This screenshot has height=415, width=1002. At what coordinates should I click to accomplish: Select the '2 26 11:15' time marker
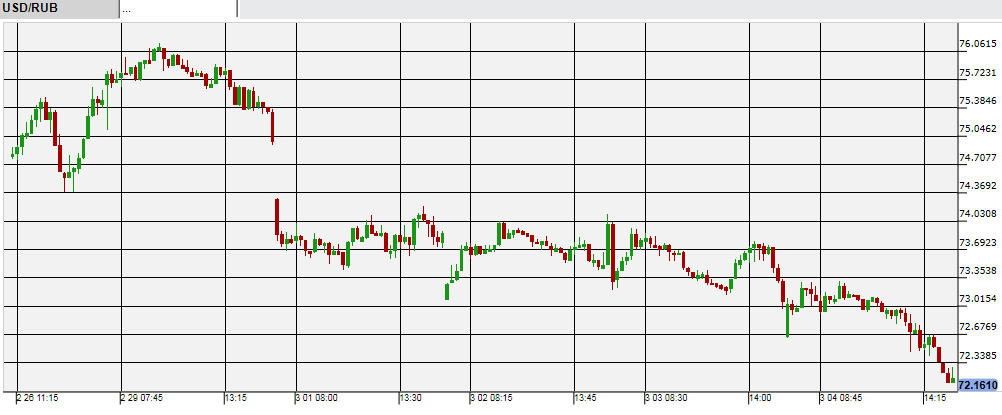pyautogui.click(x=37, y=398)
